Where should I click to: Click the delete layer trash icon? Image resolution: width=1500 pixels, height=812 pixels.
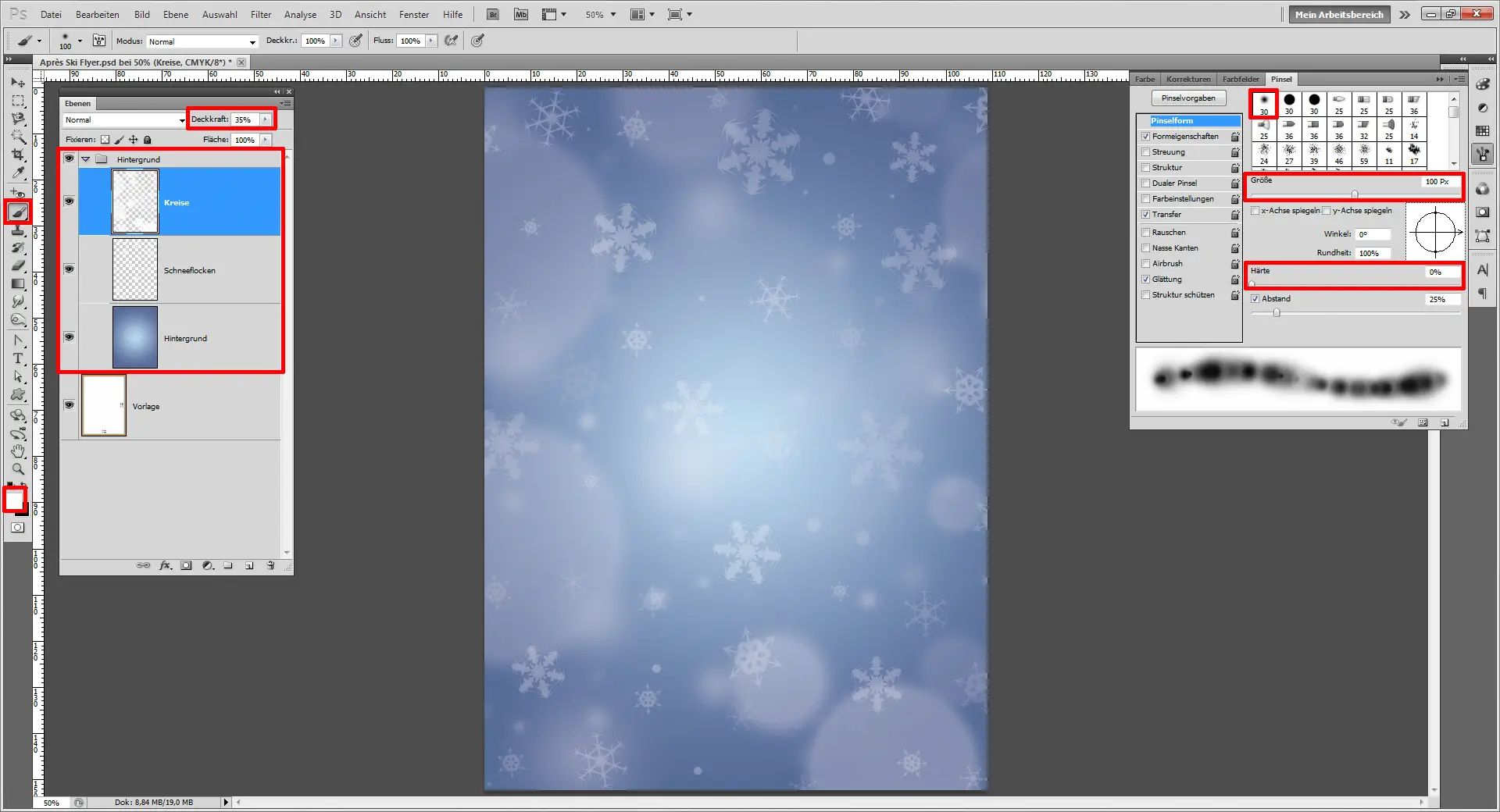tap(270, 565)
